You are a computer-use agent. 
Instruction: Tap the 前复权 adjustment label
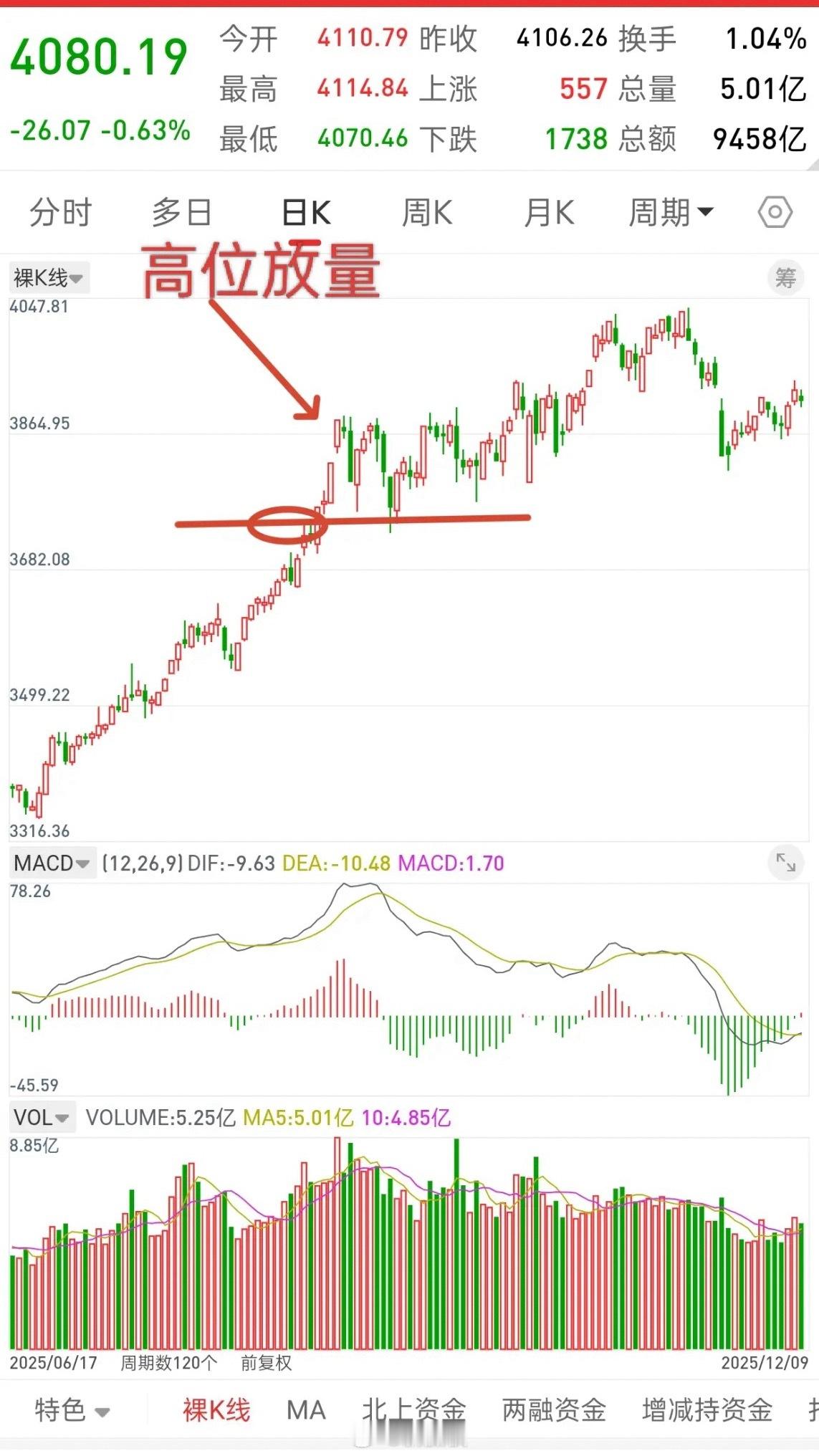pos(266,1363)
